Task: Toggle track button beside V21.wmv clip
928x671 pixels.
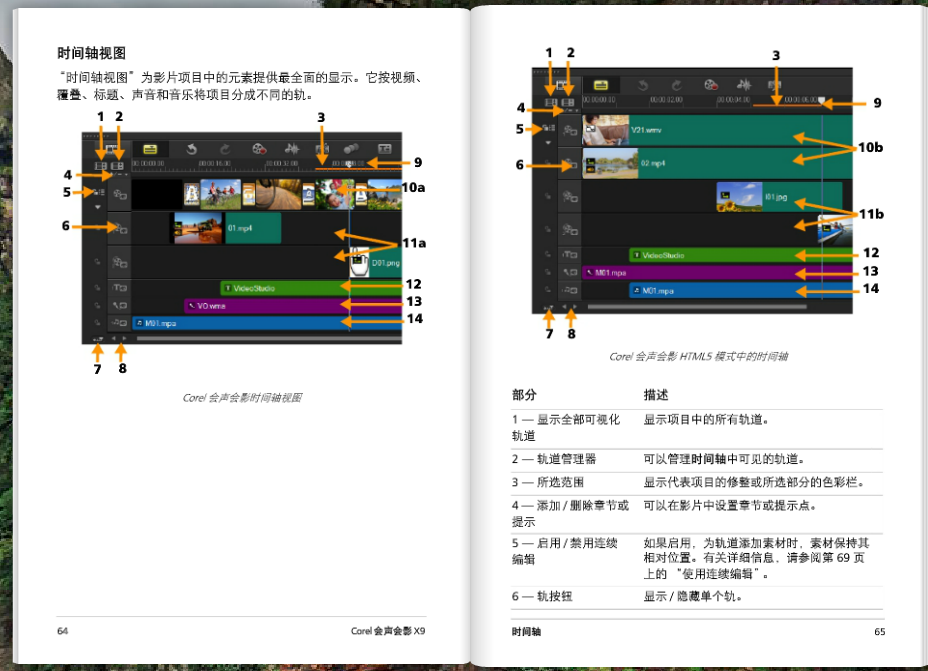Action: tap(570, 130)
